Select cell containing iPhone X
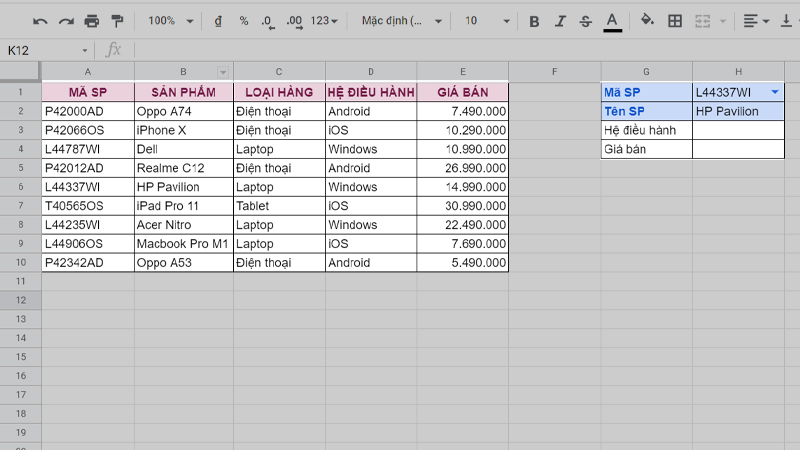800x450 pixels. pos(184,130)
